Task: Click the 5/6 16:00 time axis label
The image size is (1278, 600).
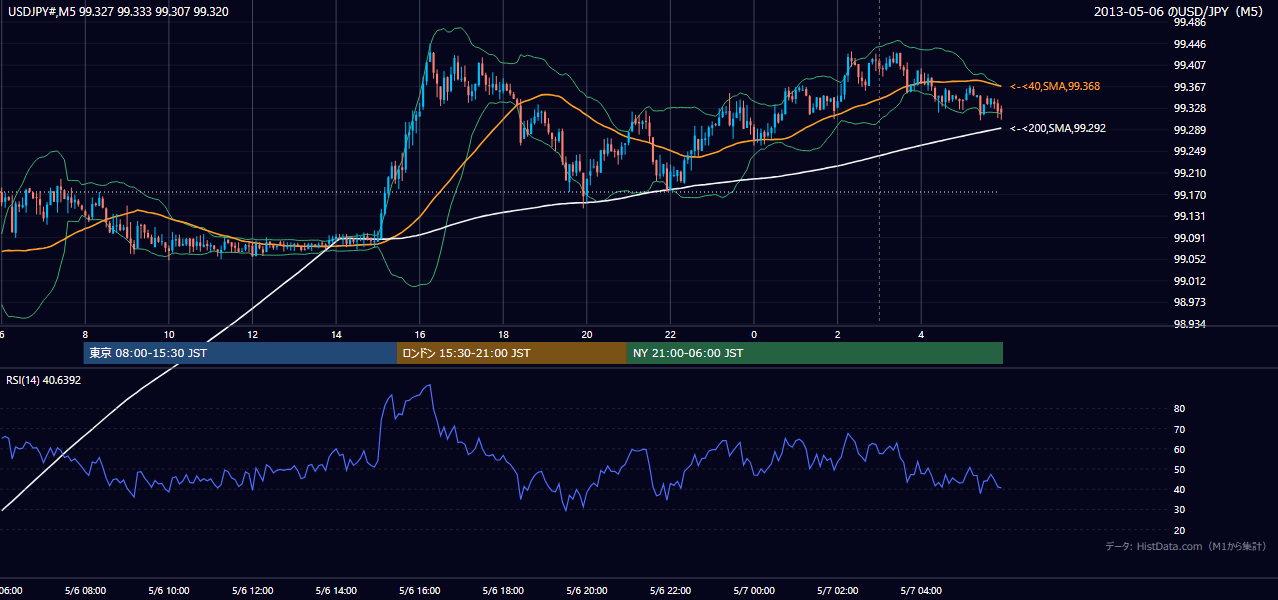Action: point(419,590)
